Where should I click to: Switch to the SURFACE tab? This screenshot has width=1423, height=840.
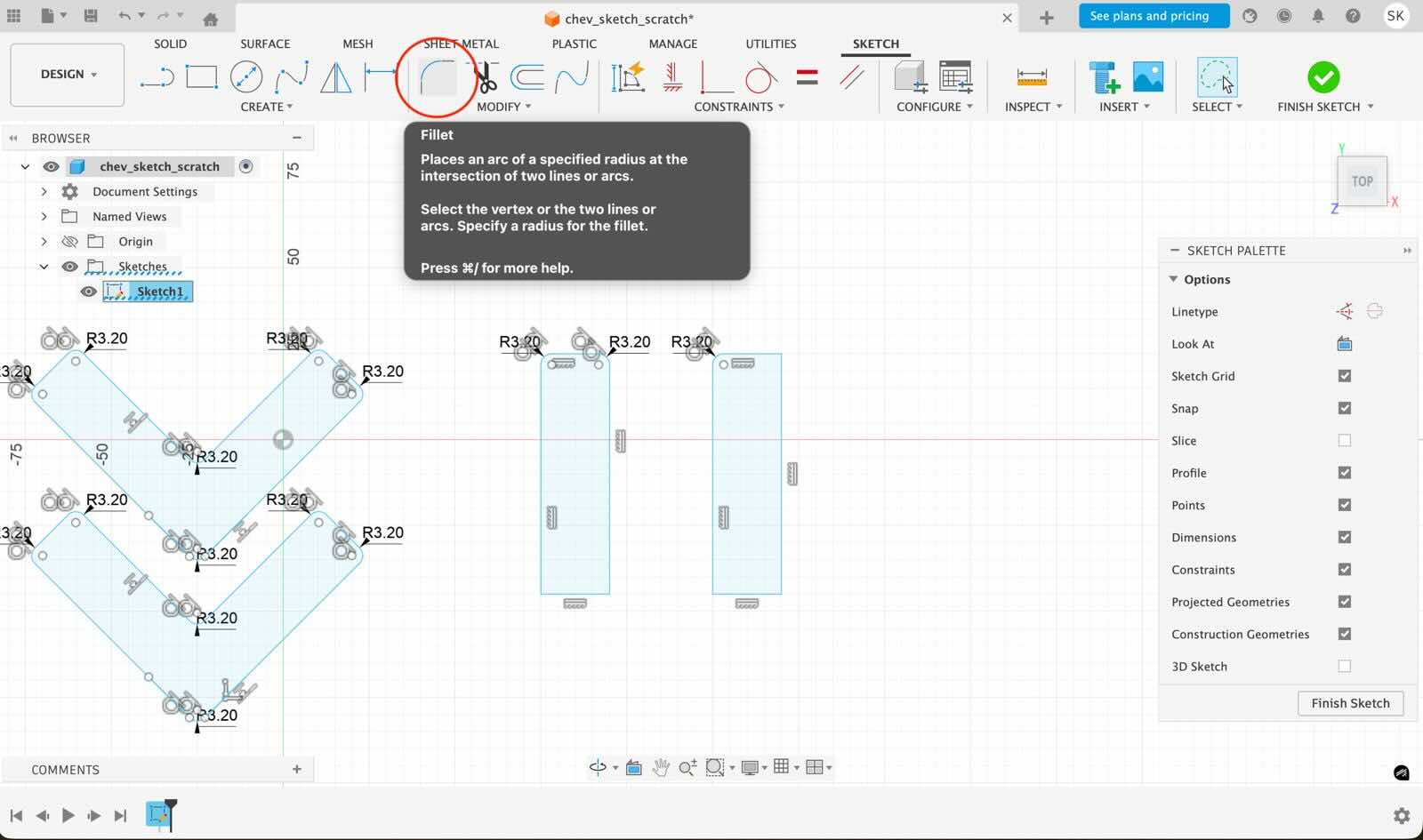(265, 44)
